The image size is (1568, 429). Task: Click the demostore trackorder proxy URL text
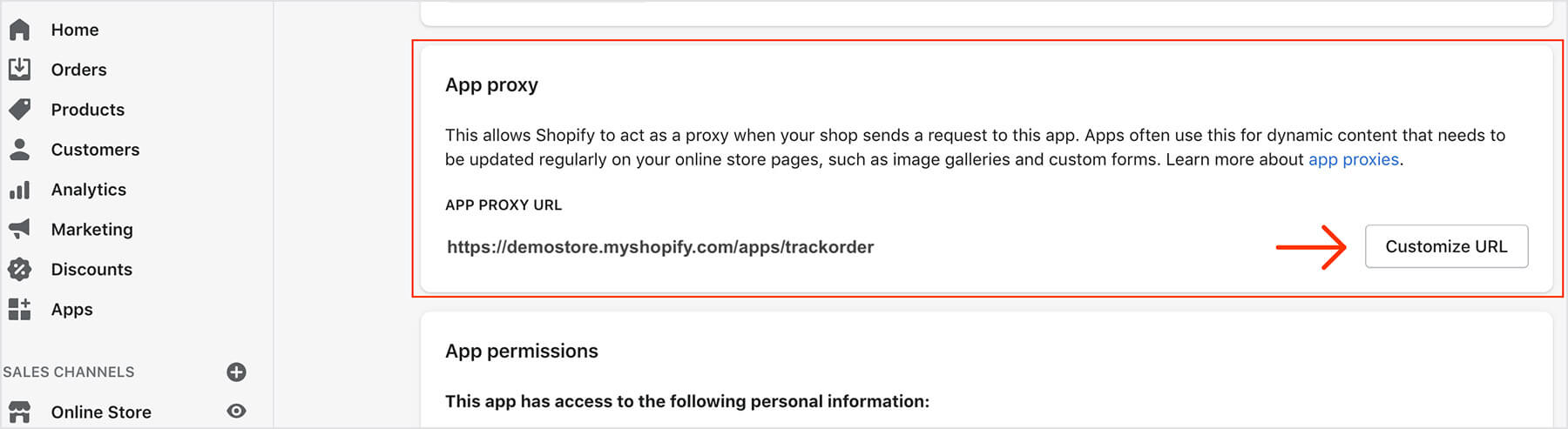(660, 247)
